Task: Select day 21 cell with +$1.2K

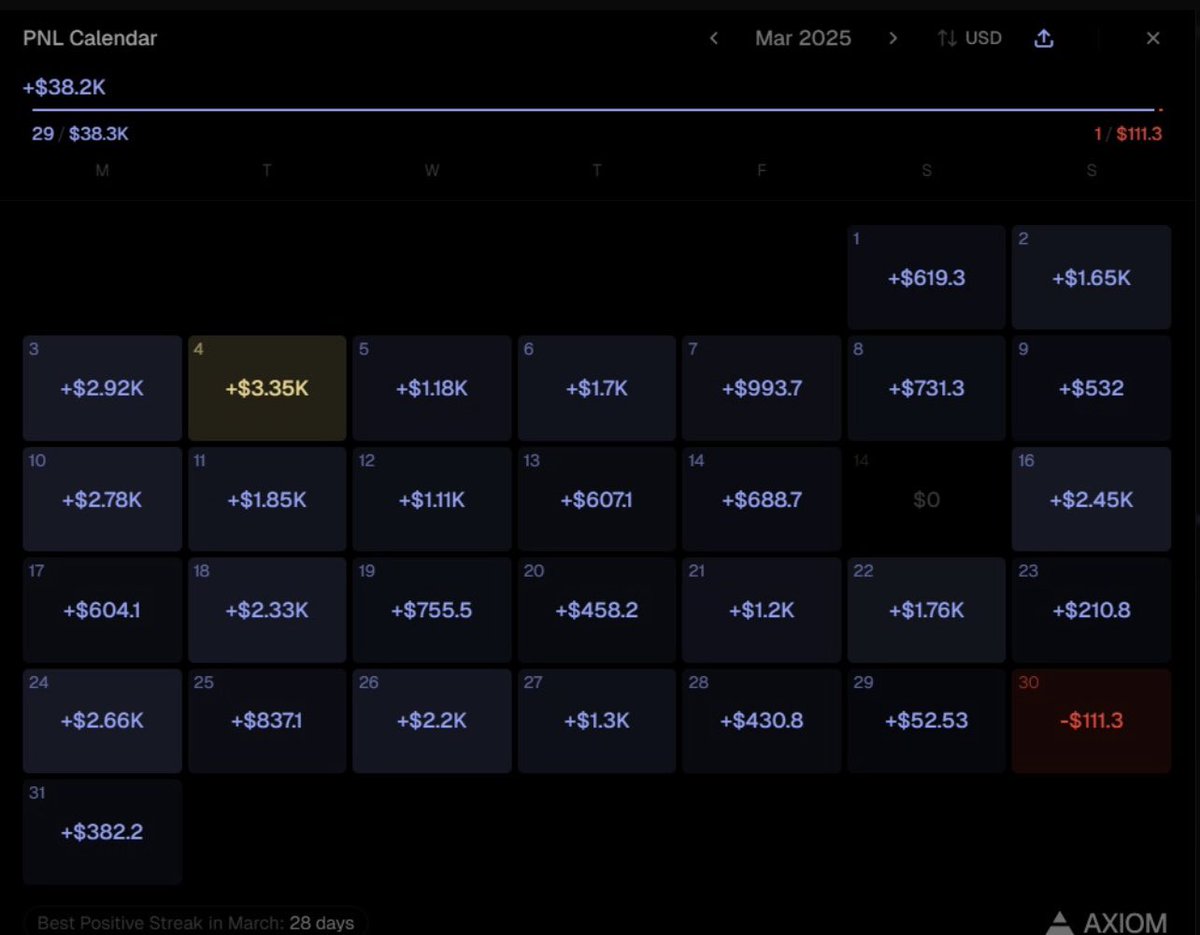Action: pyautogui.click(x=762, y=610)
